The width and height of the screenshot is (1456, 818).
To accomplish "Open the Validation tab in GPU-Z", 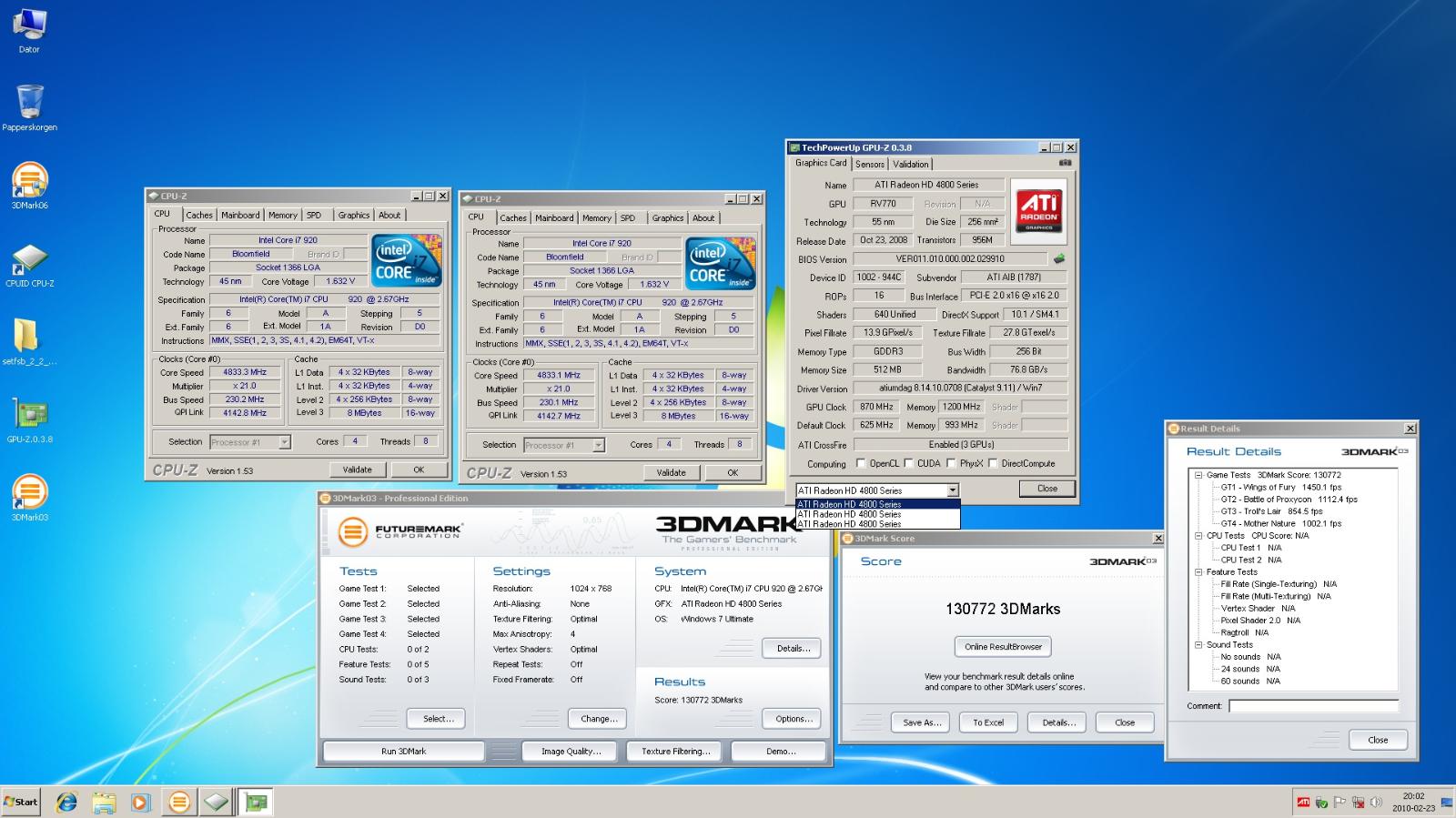I will point(911,165).
